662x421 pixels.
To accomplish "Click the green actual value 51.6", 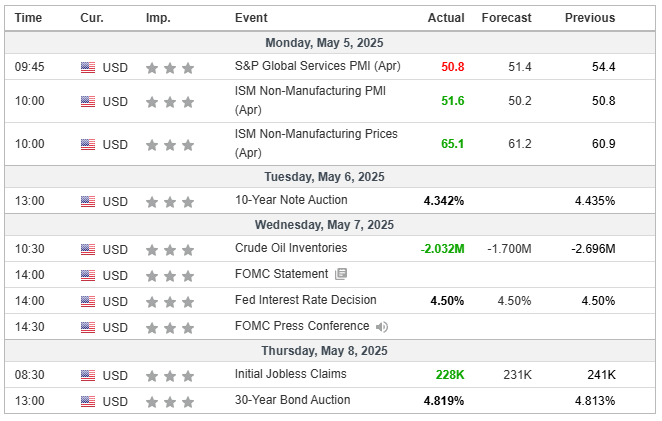I will point(453,101).
